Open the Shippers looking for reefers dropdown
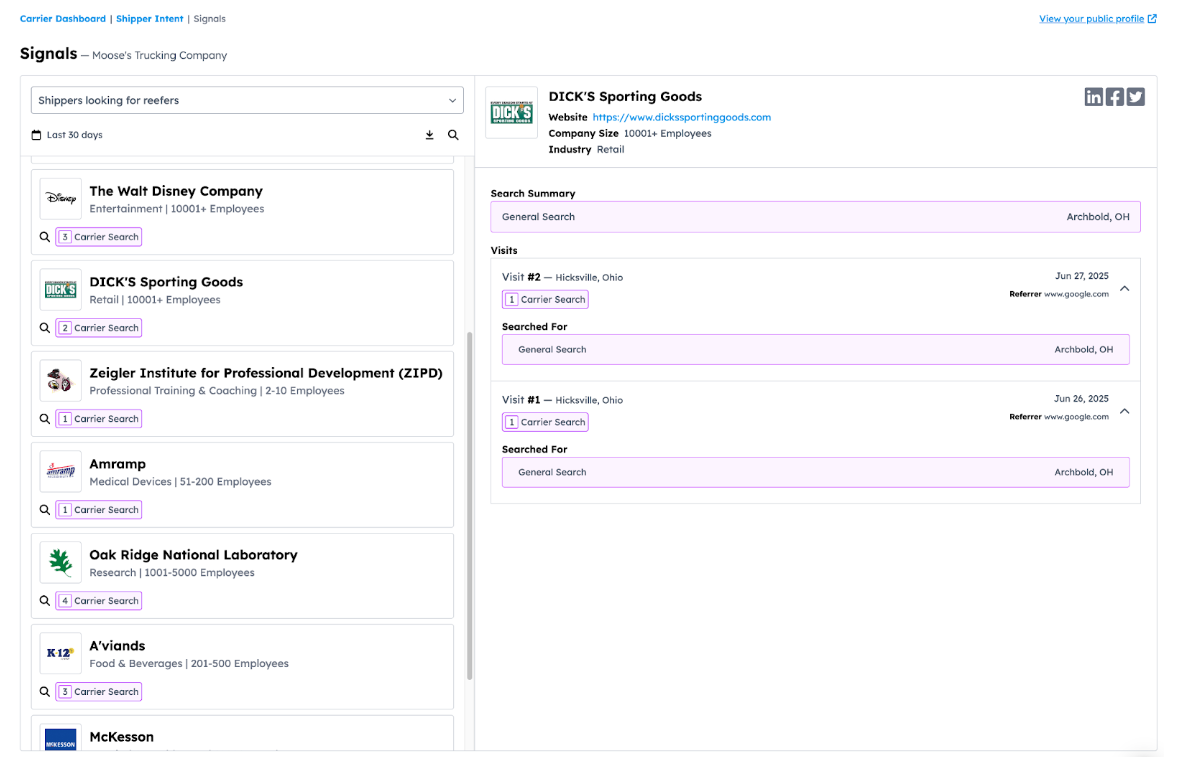 247,100
